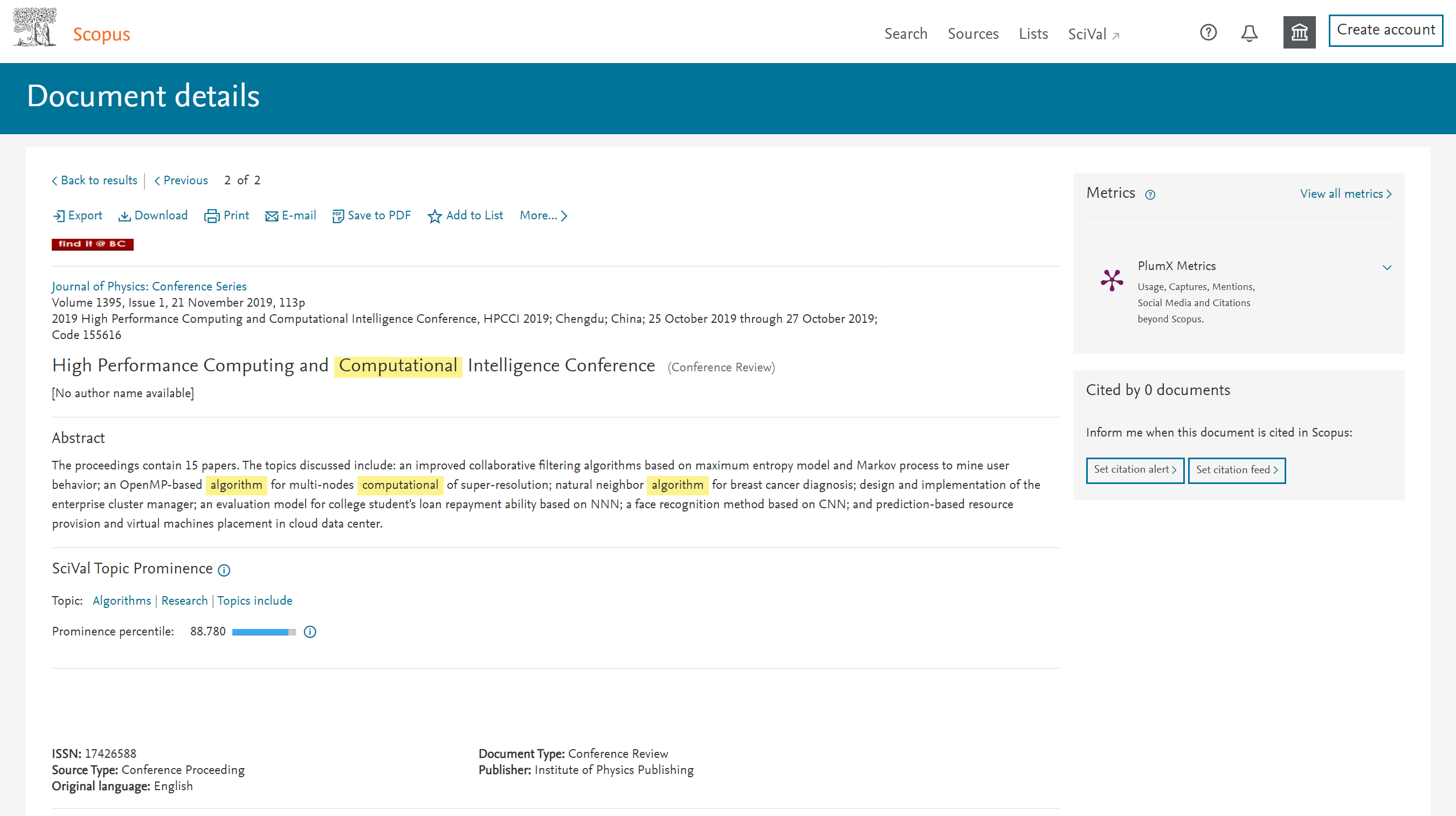Click the [No author name available] text
The image size is (1456, 816).
tap(123, 393)
